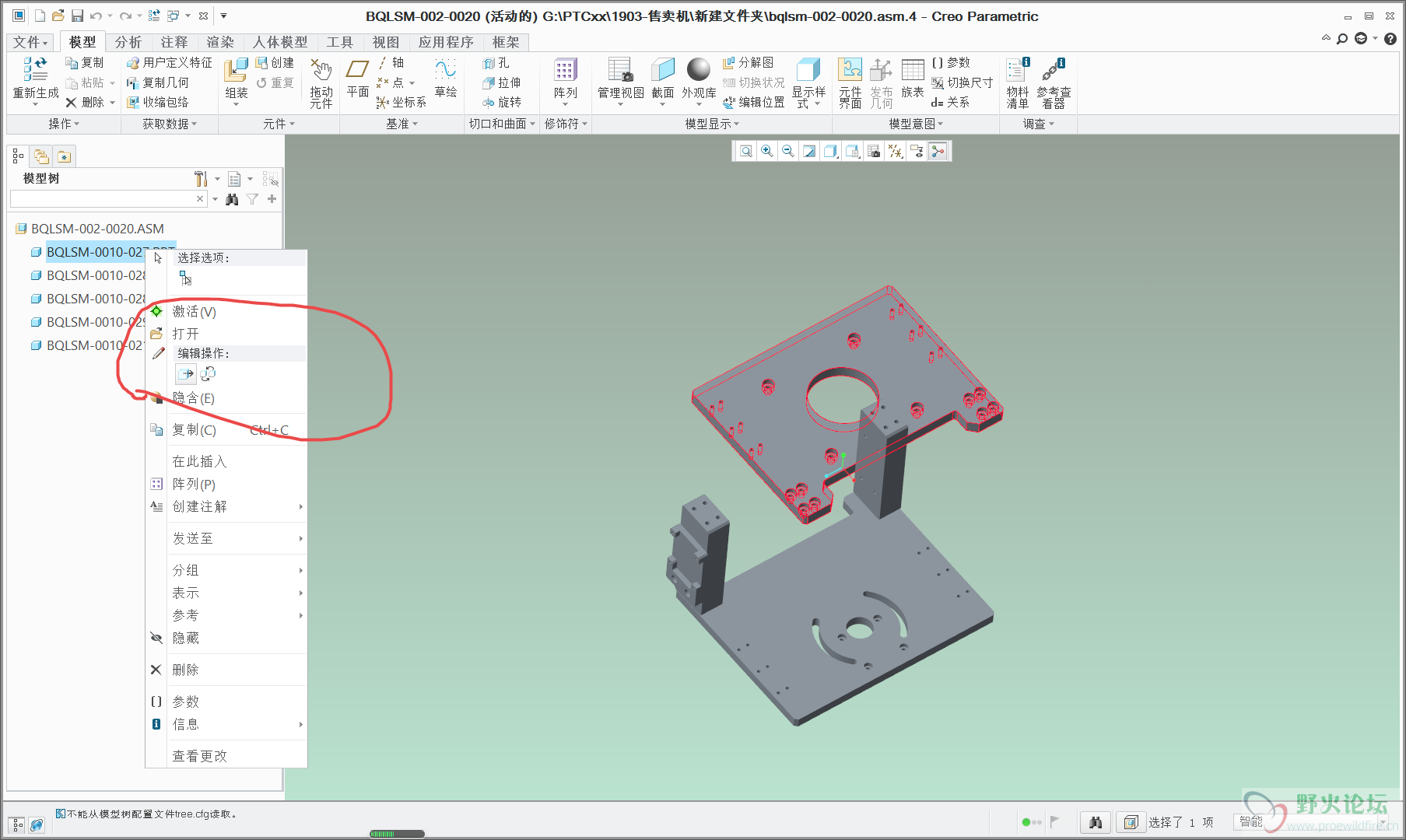Viewport: 1406px width, 840px height.
Task: Open 管理视图 (Manage Views) icon
Action: tap(620, 70)
